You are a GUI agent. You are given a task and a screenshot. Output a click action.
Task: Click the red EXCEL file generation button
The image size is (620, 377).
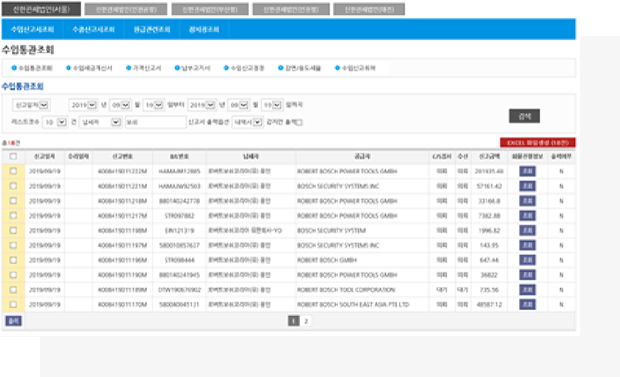pos(538,142)
